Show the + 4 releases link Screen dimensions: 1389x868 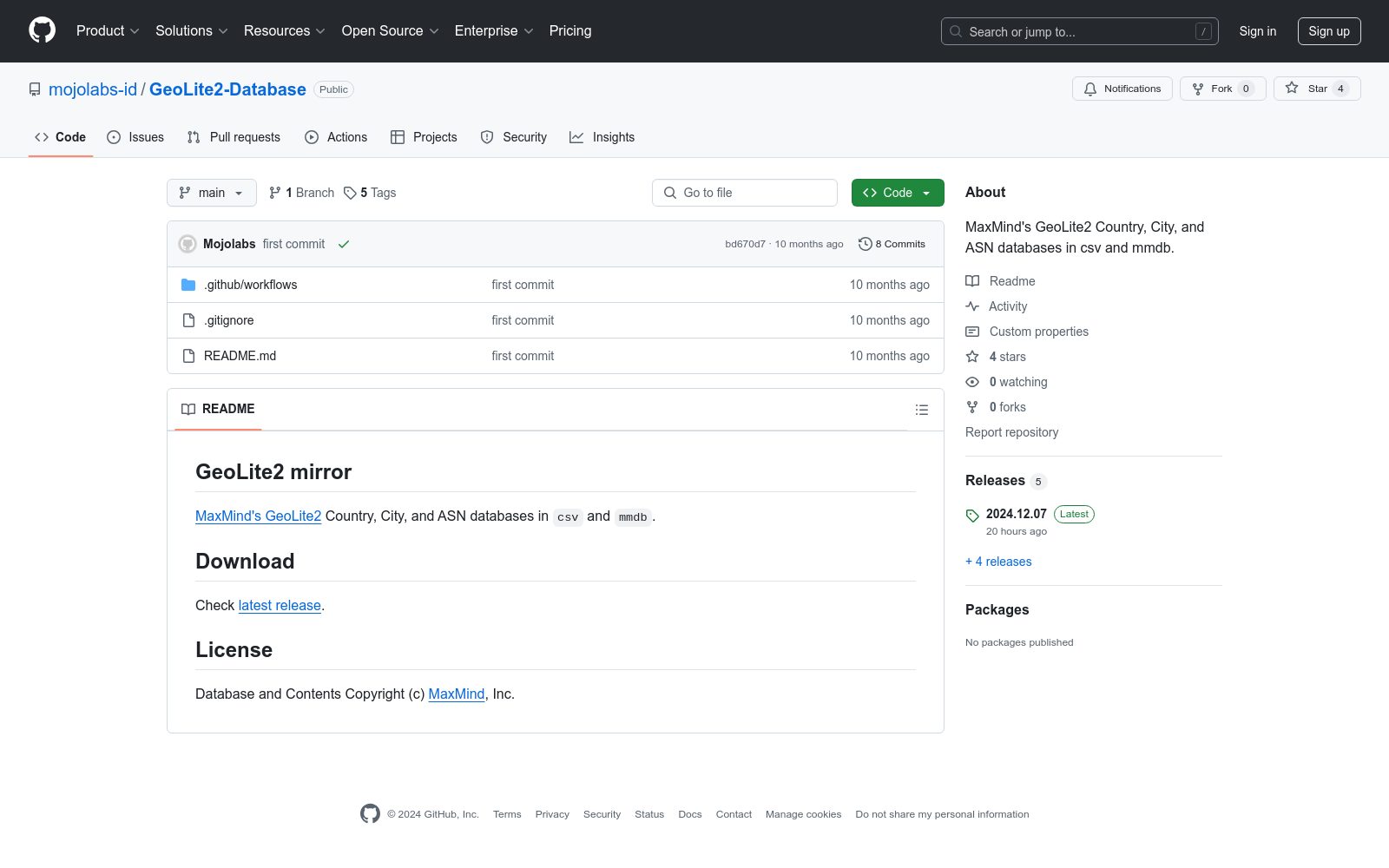click(998, 562)
